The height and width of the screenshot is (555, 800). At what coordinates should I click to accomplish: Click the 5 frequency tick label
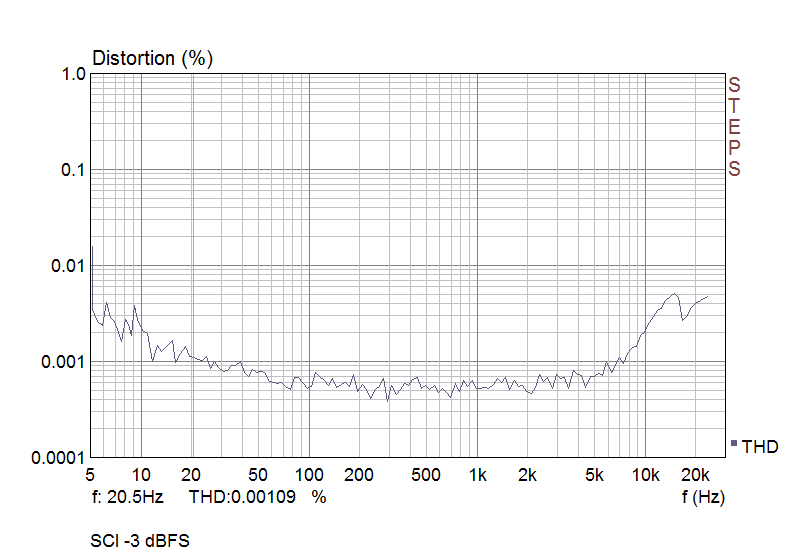pos(90,475)
